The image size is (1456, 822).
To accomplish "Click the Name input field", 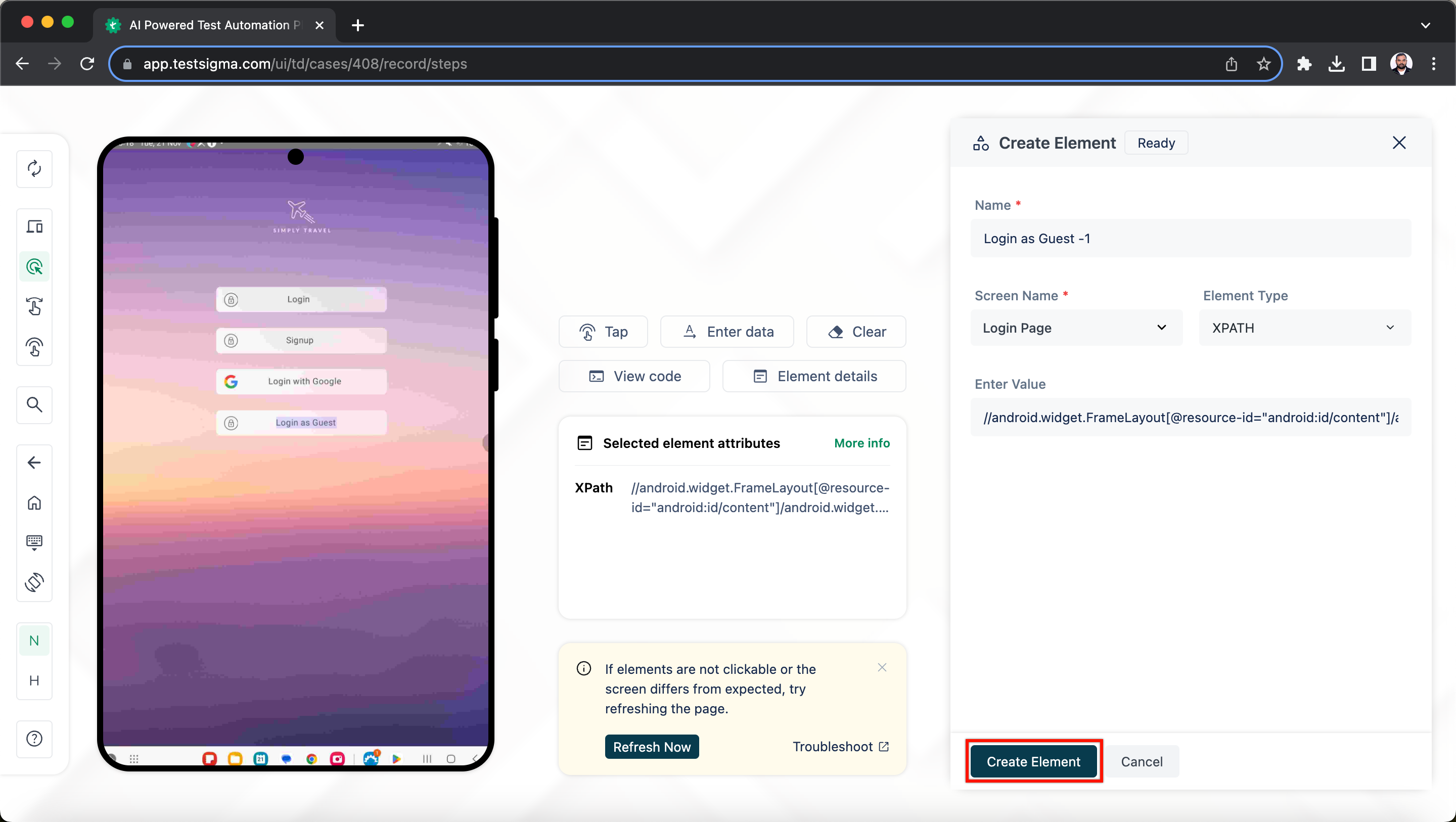I will 1193,238.
